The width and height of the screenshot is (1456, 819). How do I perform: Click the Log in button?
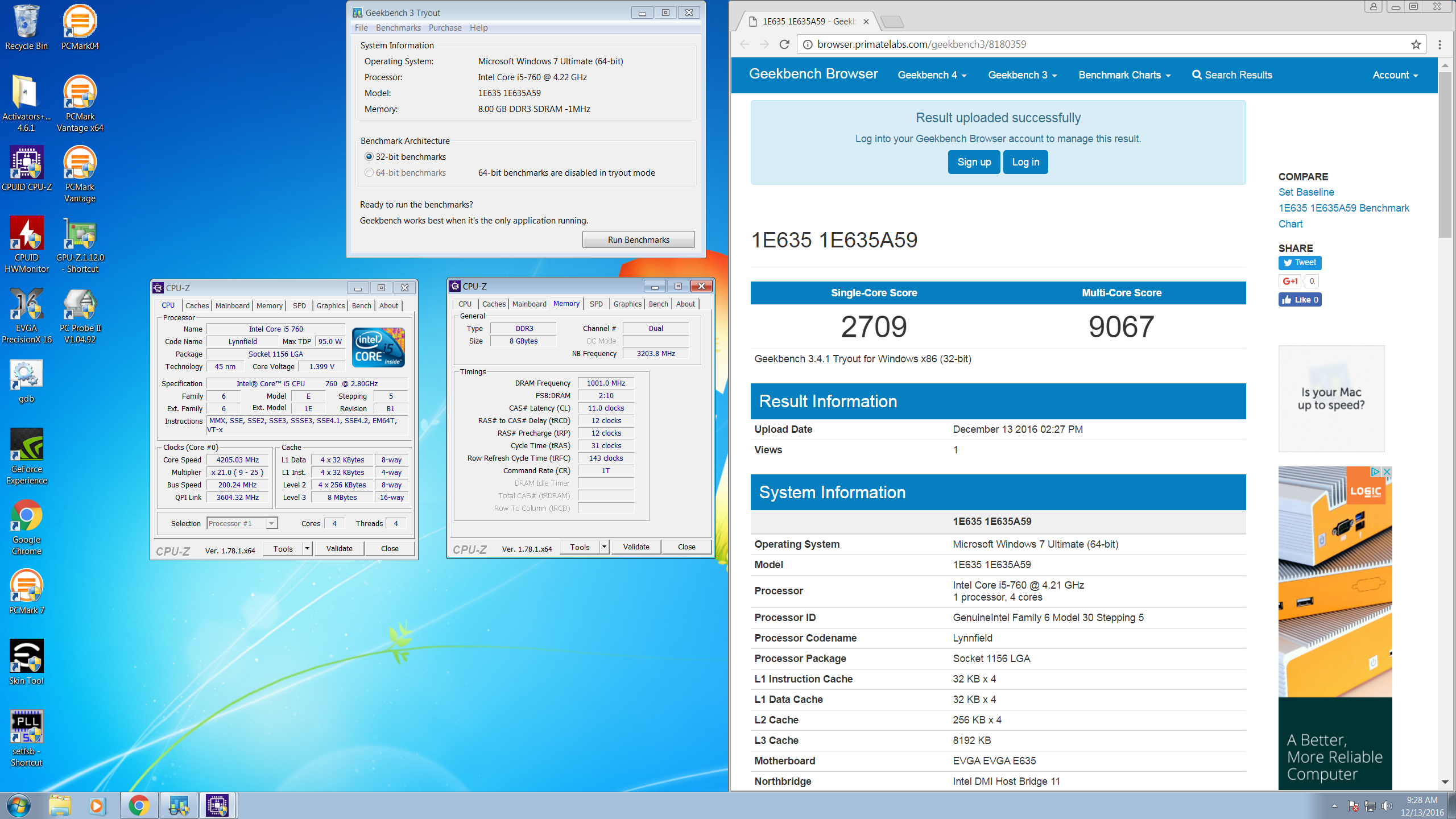tap(1025, 162)
